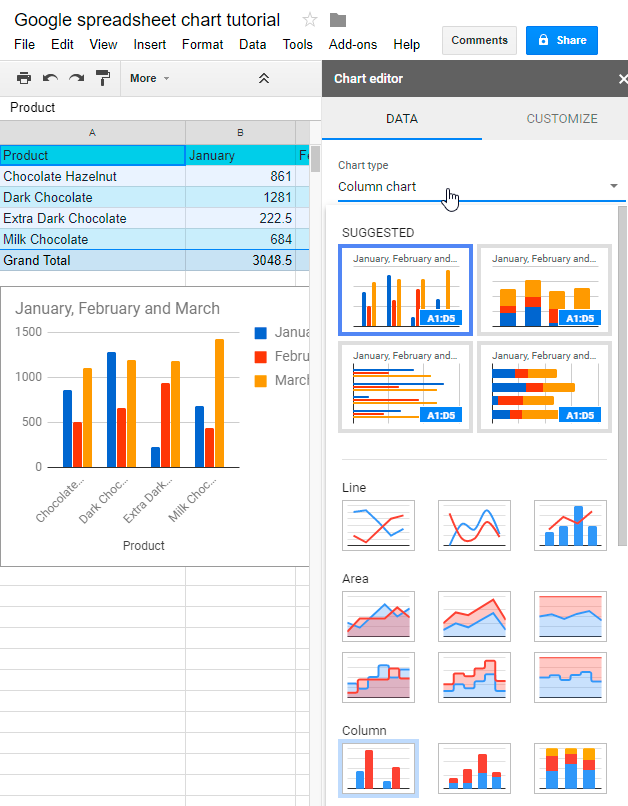This screenshot has width=628, height=806.
Task: Close the Chart editor panel
Action: (x=622, y=79)
